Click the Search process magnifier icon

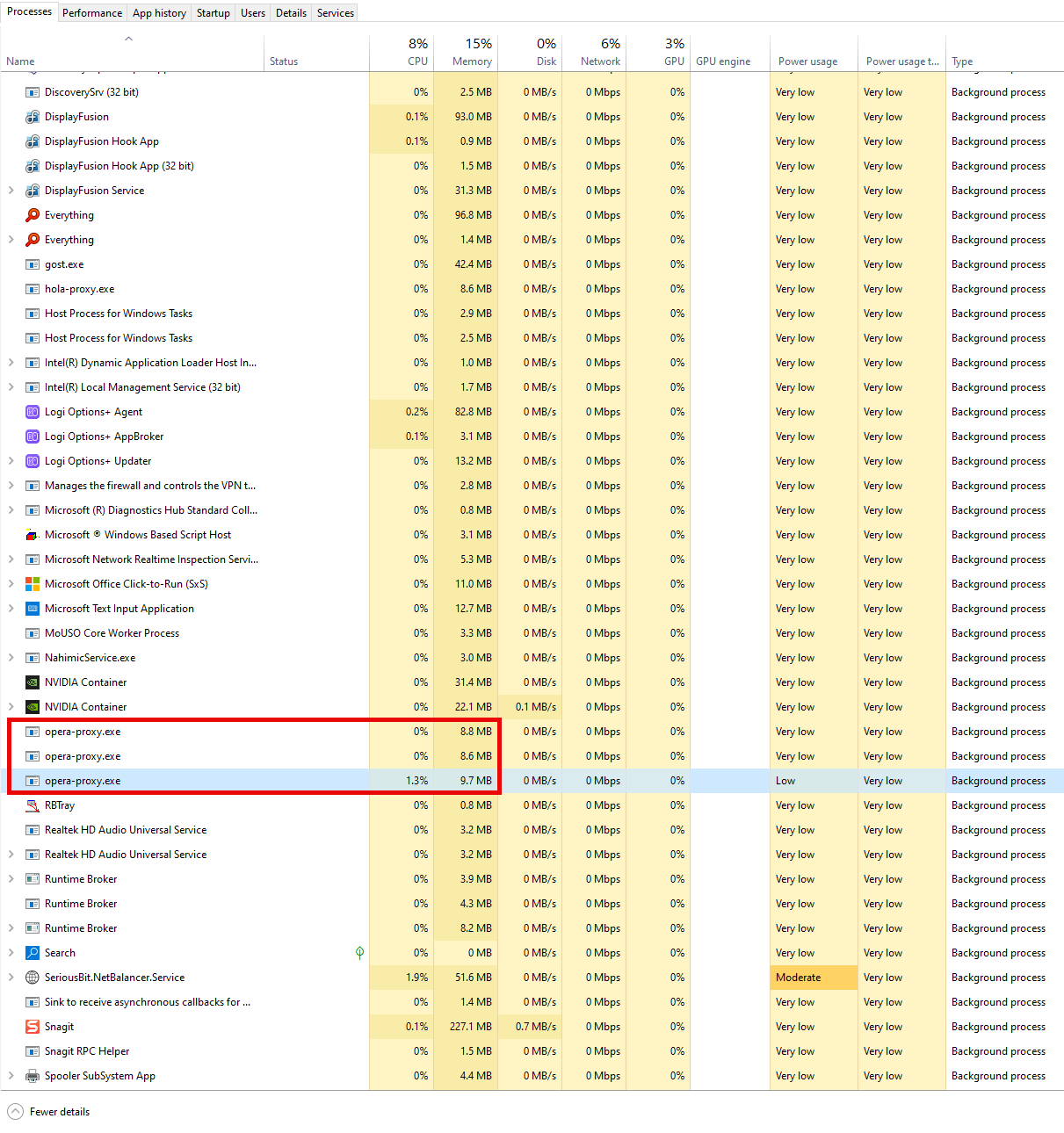(x=33, y=953)
